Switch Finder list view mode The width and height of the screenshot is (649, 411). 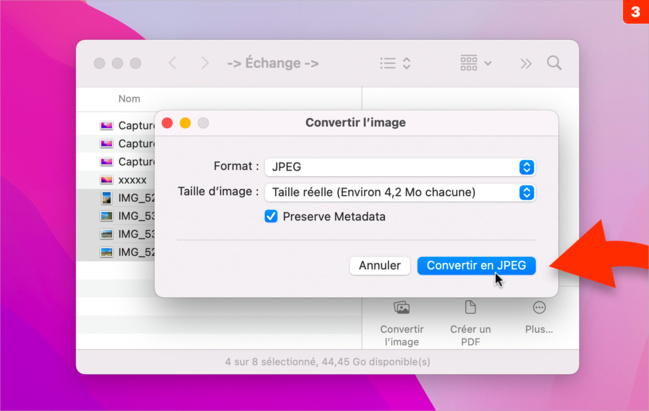click(395, 63)
